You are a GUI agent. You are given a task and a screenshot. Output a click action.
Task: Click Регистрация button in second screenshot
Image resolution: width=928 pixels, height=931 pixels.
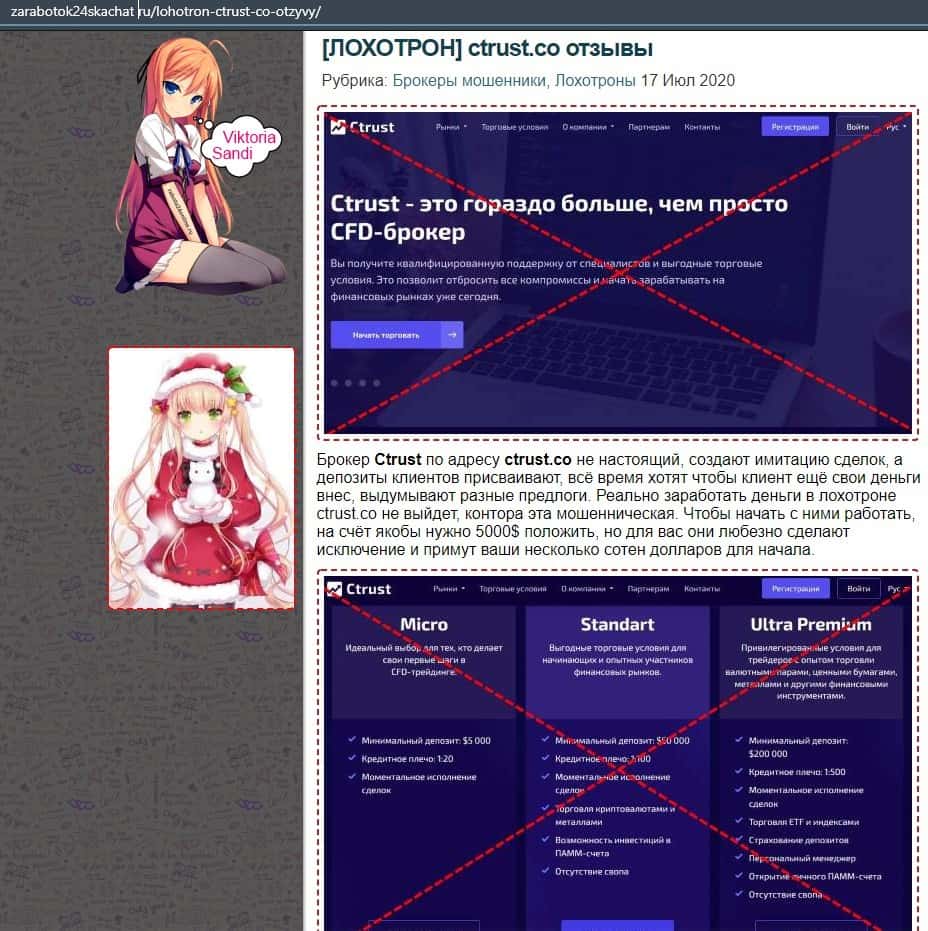click(796, 588)
